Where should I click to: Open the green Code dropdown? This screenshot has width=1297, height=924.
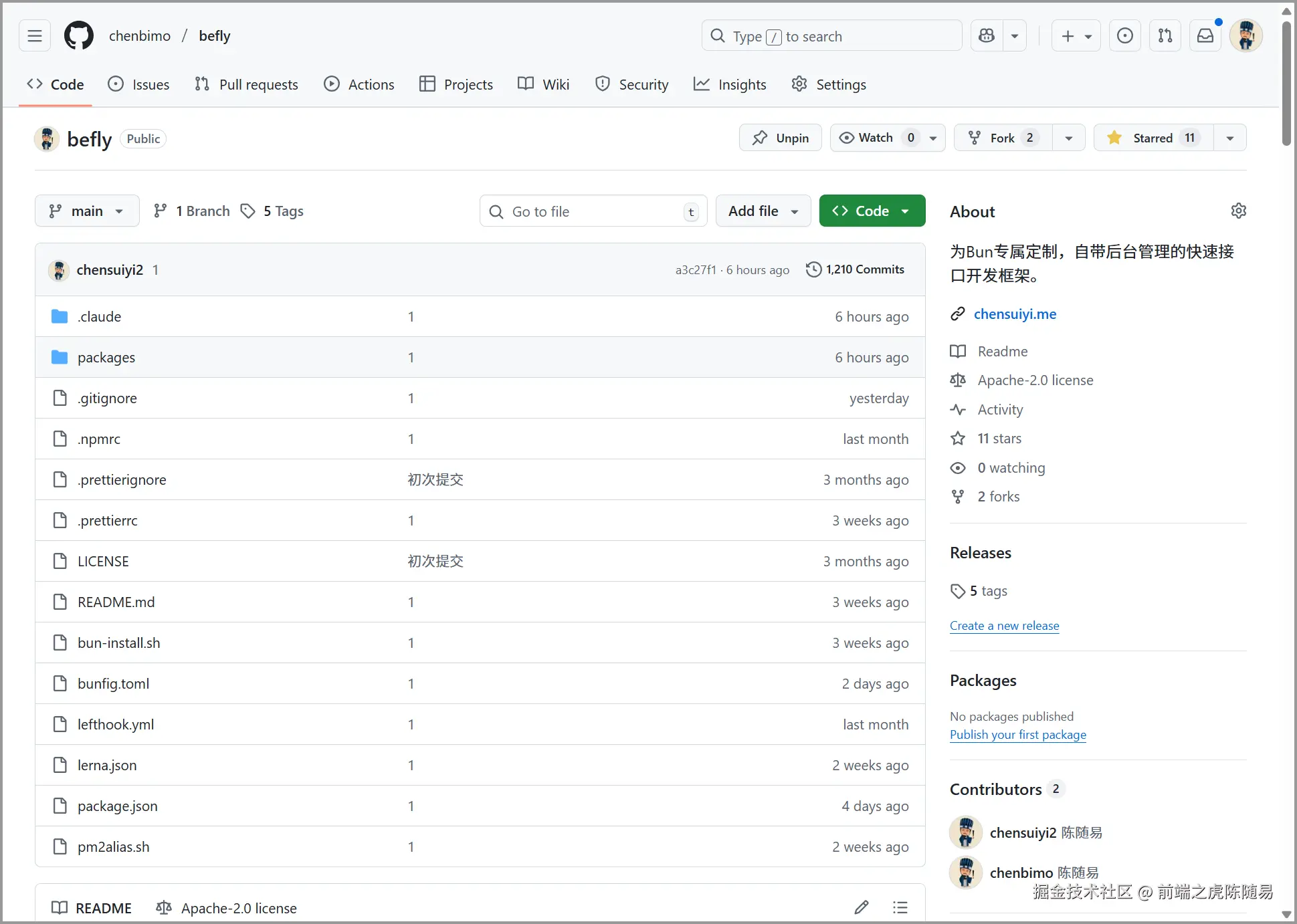click(x=872, y=211)
